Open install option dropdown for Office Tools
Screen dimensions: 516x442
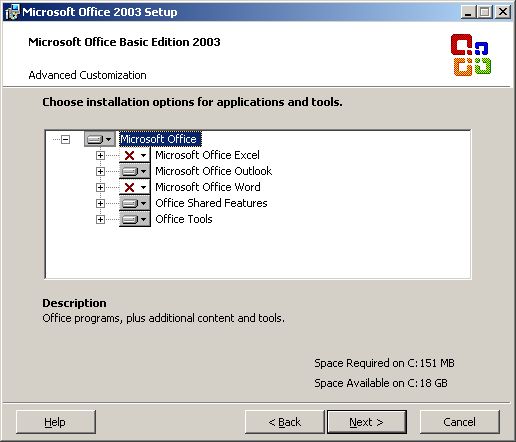135,219
